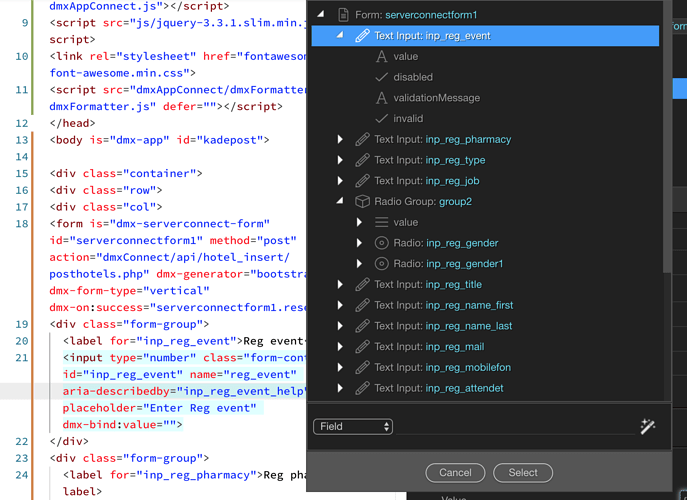Click pencil icon beside inp_reg_name_last
The image size is (687, 500).
tap(362, 326)
